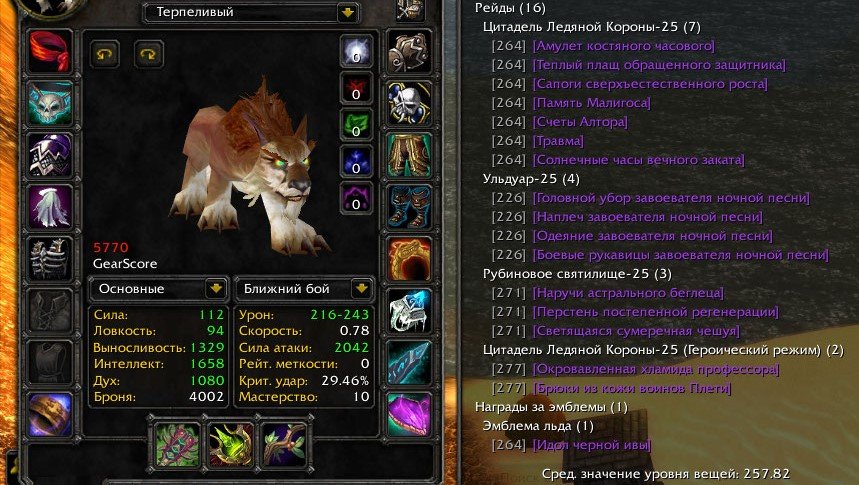
Task: Select the golden leg armor slot icon
Action: coord(409,155)
